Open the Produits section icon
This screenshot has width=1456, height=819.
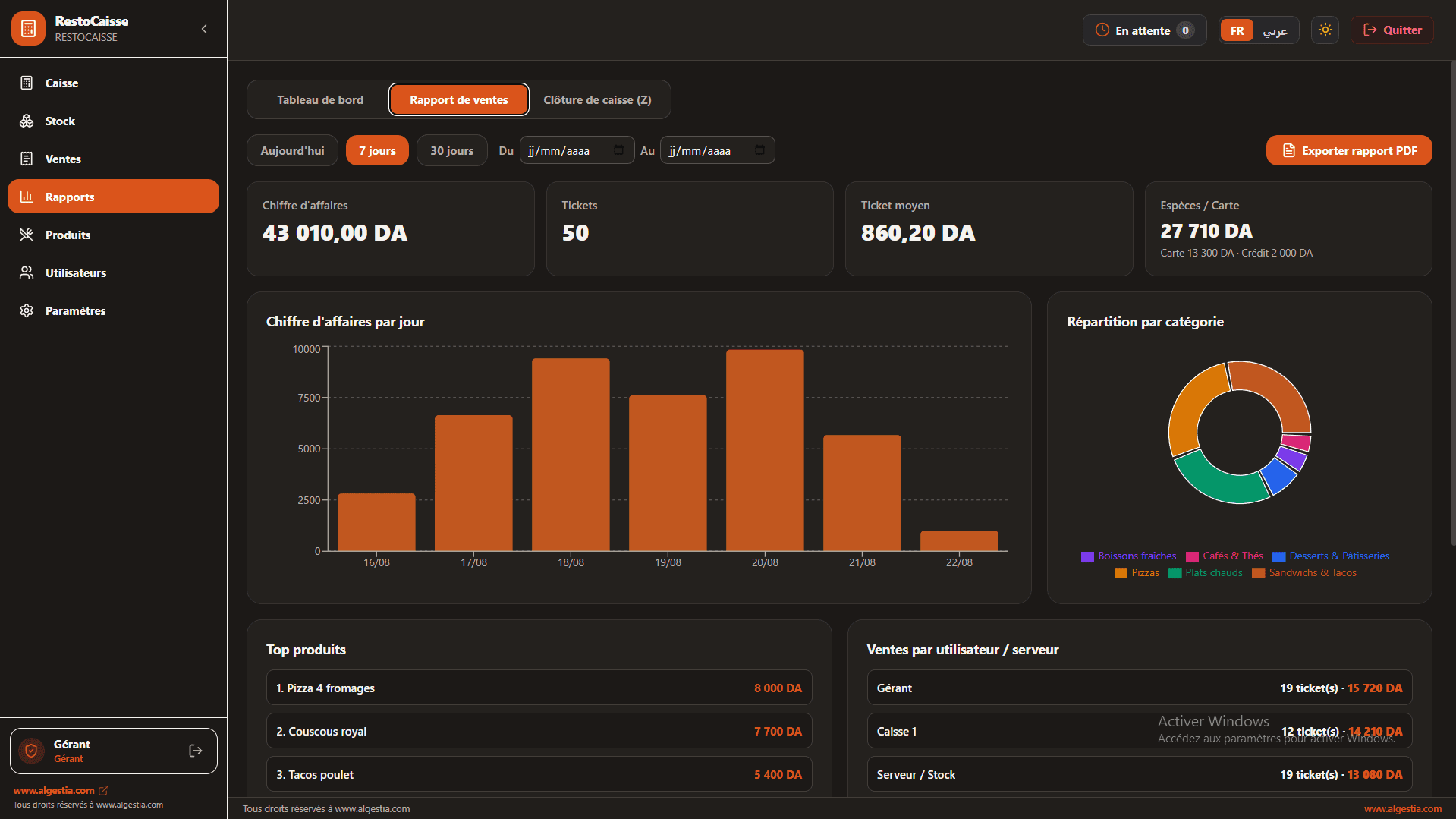click(27, 235)
